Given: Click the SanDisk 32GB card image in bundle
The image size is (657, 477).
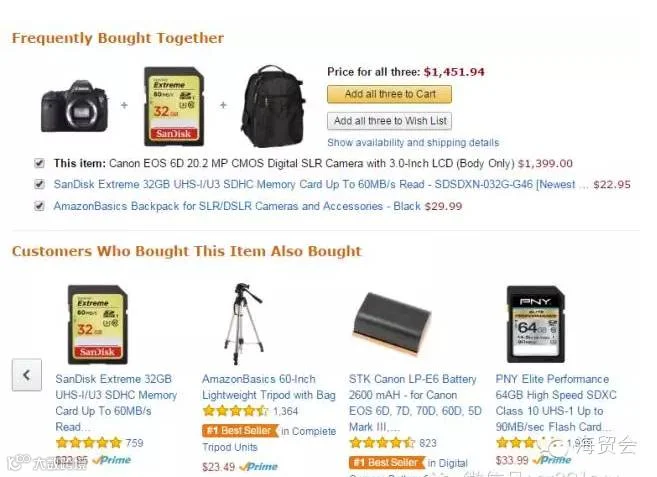Looking at the screenshot, I should coord(174,106).
